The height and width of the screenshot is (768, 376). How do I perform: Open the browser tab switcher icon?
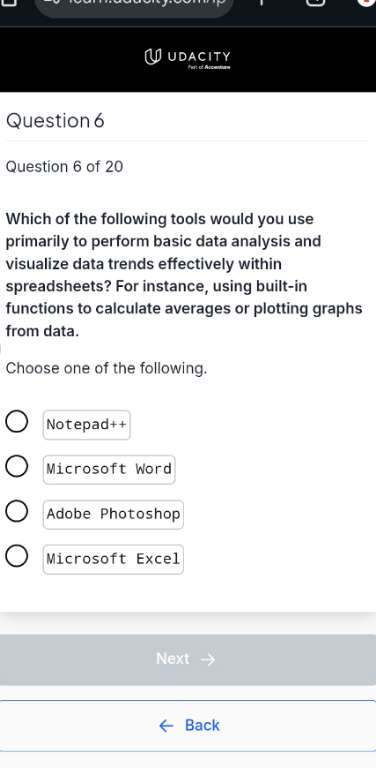point(316,2)
